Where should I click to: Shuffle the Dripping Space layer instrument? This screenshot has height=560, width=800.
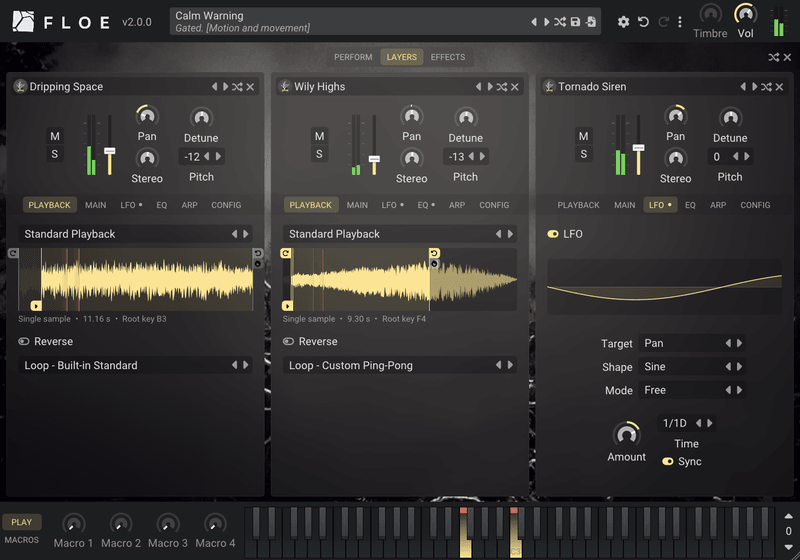click(x=237, y=87)
